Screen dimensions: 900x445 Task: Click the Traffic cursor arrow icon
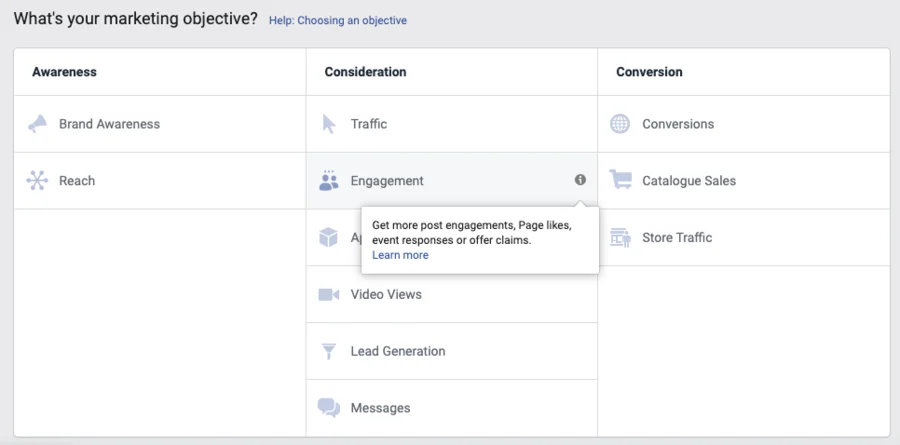(x=329, y=124)
